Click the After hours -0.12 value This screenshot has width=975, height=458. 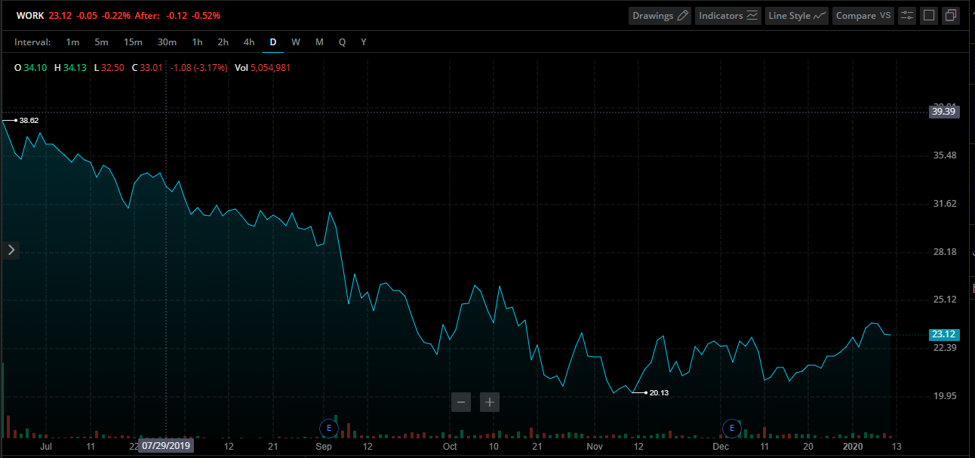pos(175,15)
